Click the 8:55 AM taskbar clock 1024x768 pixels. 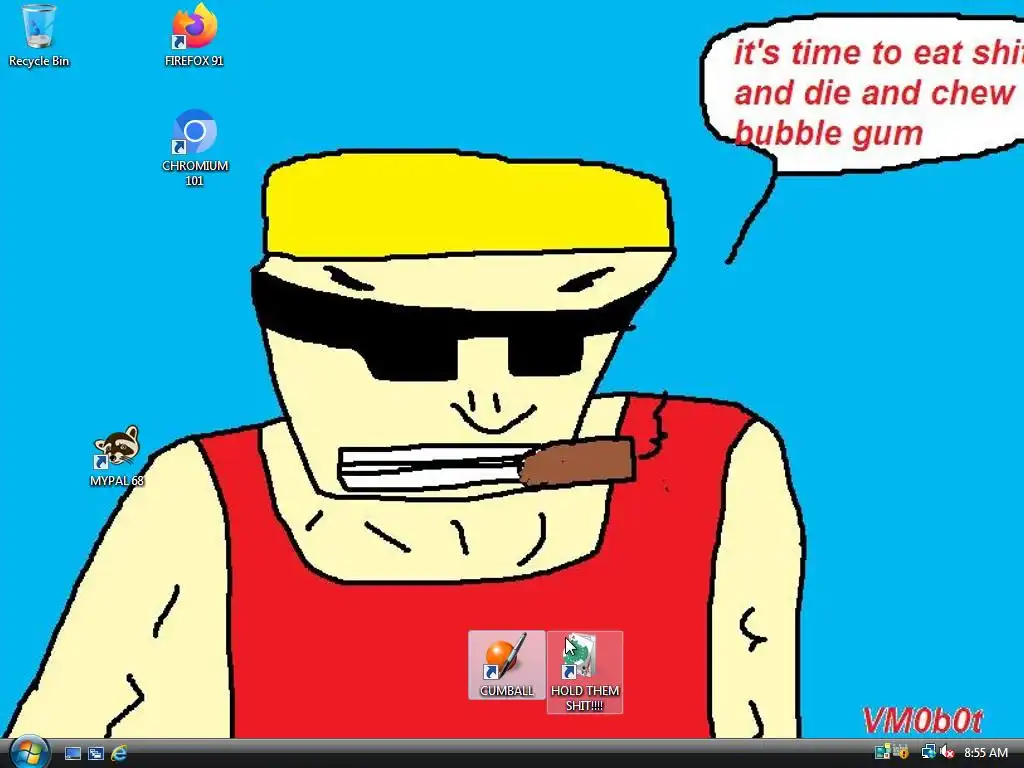(985, 753)
